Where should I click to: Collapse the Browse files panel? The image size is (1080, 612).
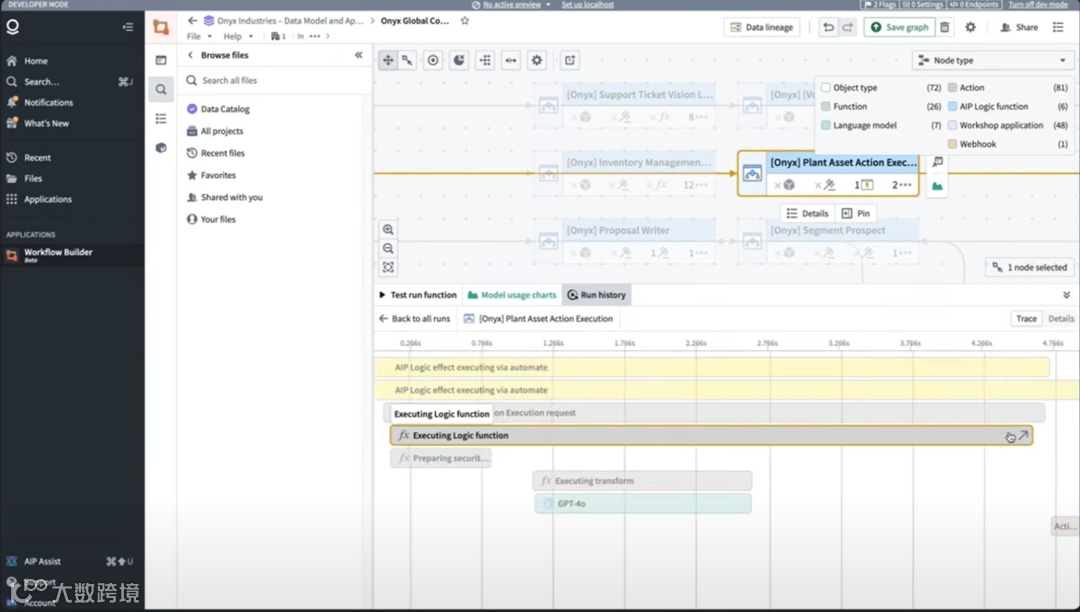click(359, 55)
